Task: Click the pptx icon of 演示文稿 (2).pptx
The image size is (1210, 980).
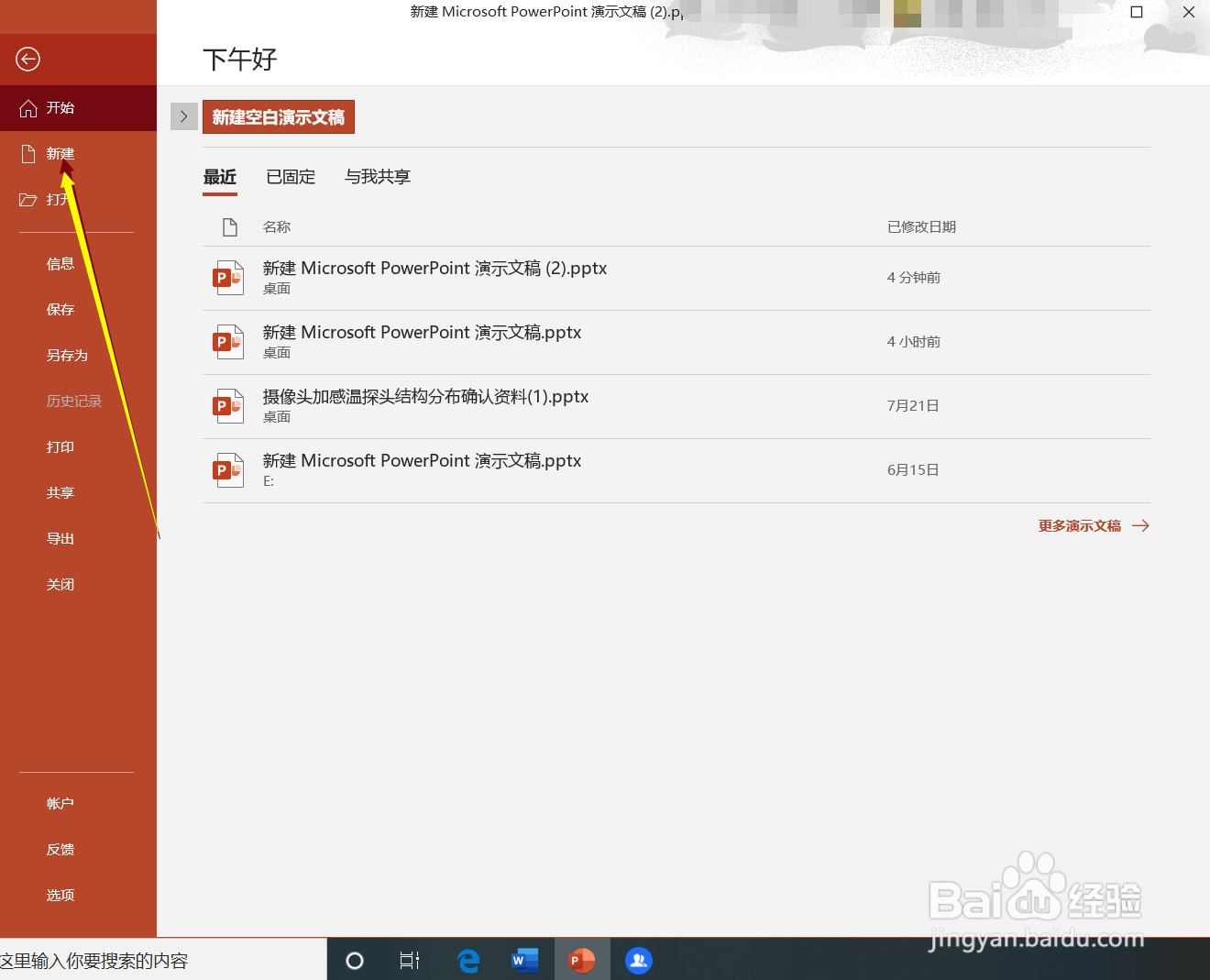Action: tap(228, 278)
